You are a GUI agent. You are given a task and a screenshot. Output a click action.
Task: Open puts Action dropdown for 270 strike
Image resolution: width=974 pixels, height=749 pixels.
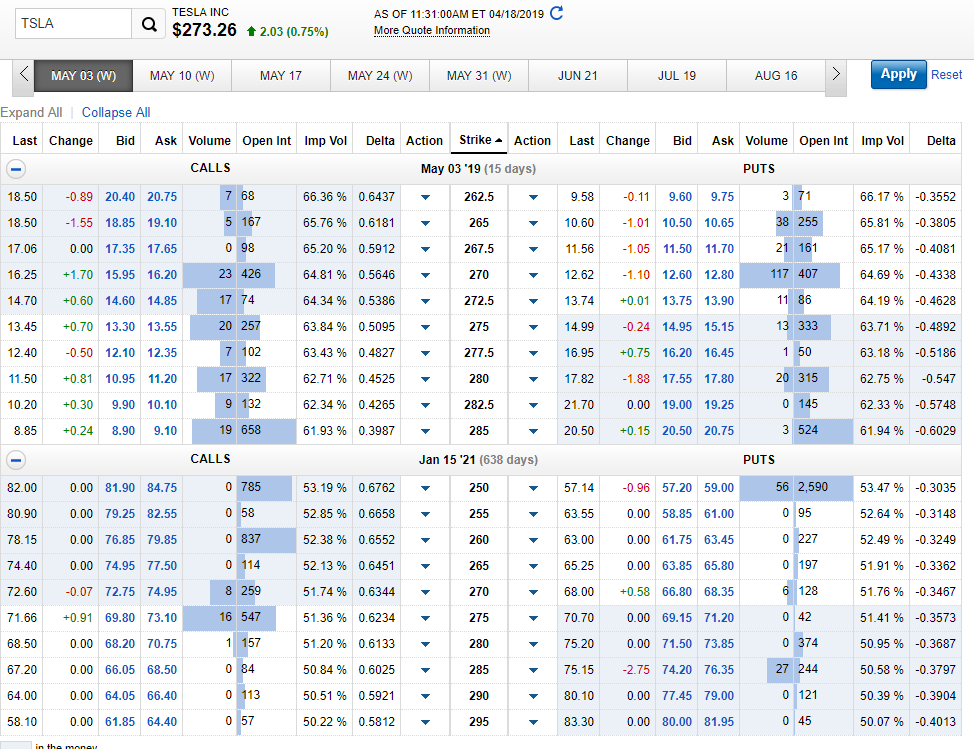point(532,275)
